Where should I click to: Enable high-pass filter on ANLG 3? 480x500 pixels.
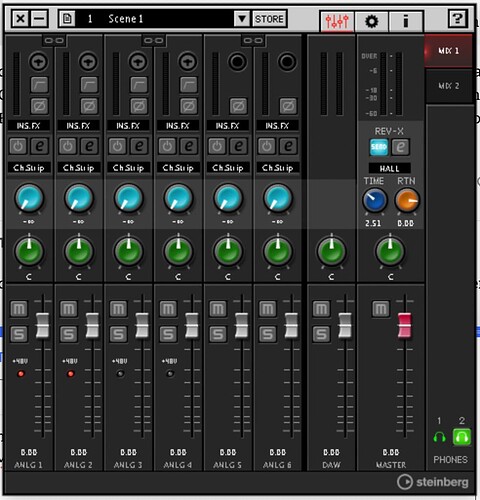click(x=139, y=84)
